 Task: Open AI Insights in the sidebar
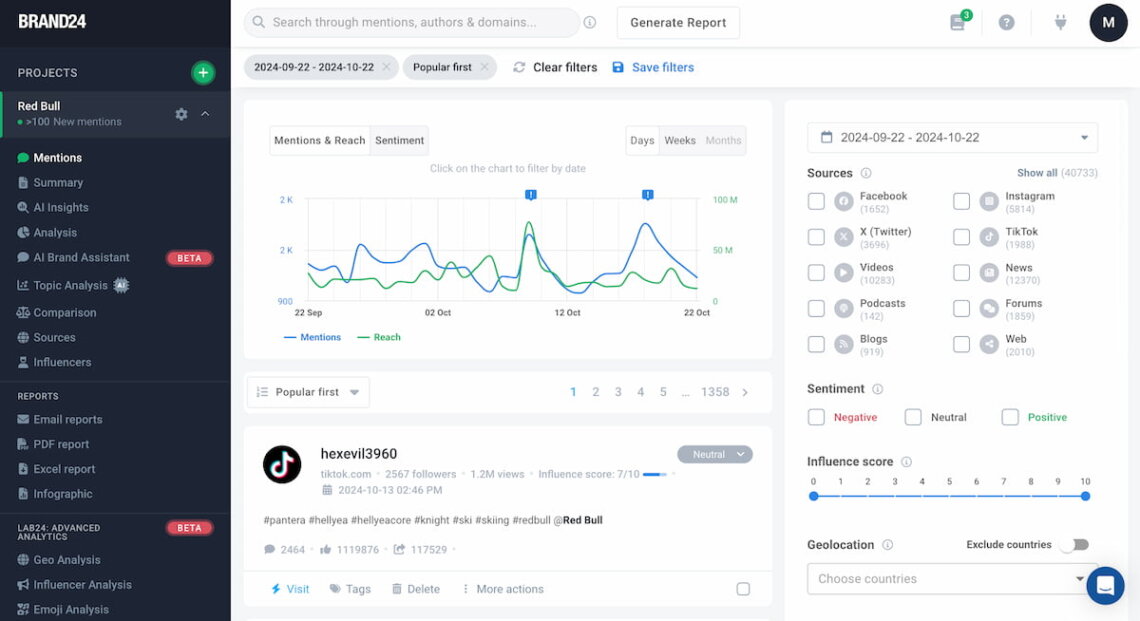[61, 207]
